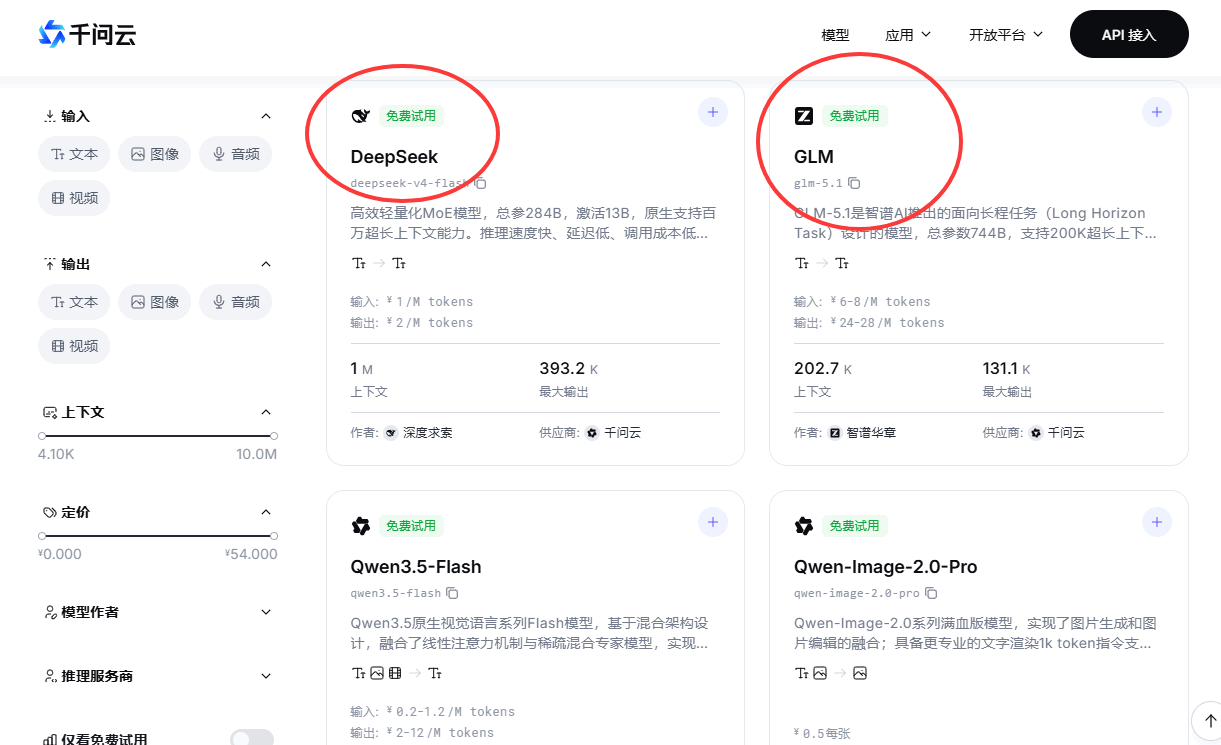The width and height of the screenshot is (1221, 745).
Task: Click the DeepSeek model description text
Action: 533,223
